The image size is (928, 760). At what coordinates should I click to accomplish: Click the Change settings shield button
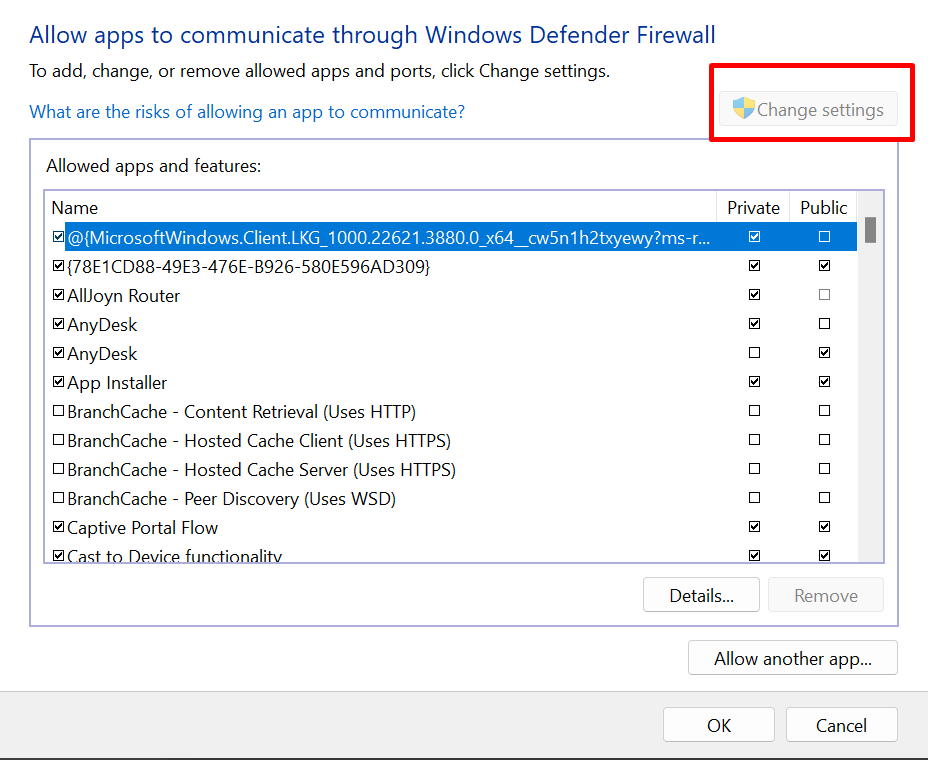point(808,110)
